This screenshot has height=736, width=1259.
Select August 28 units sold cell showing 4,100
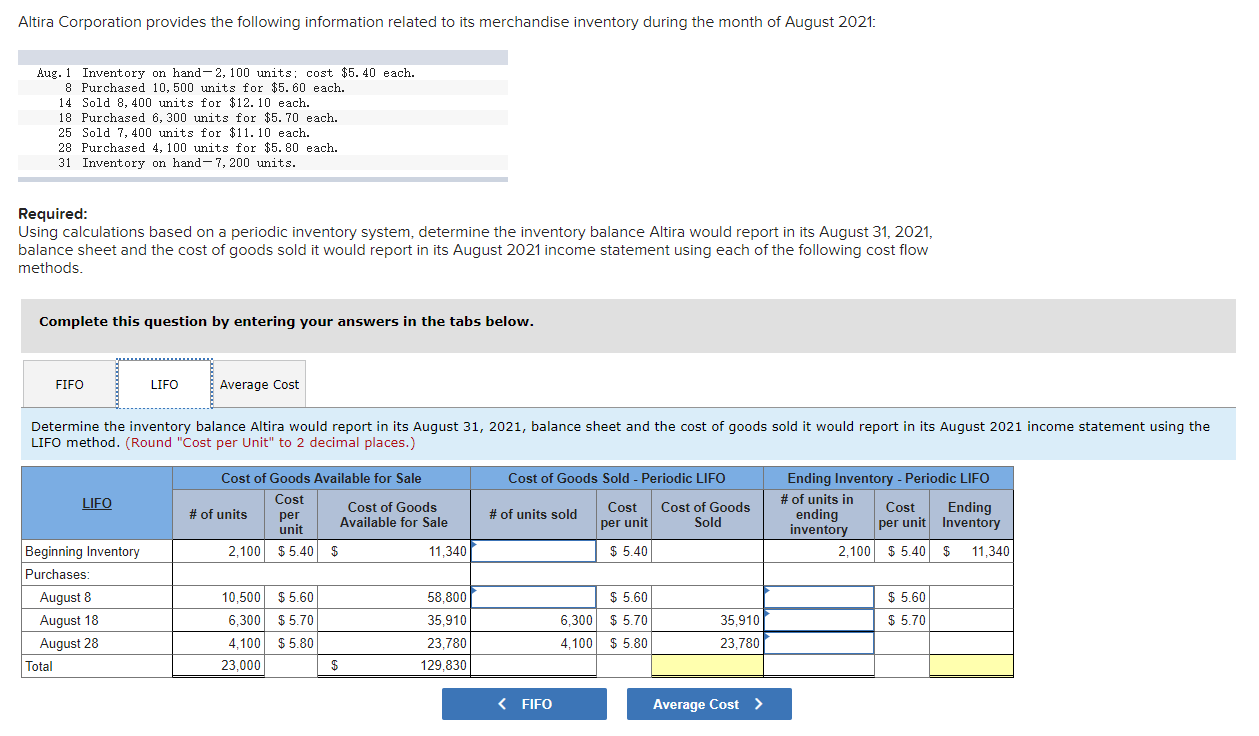(x=532, y=644)
